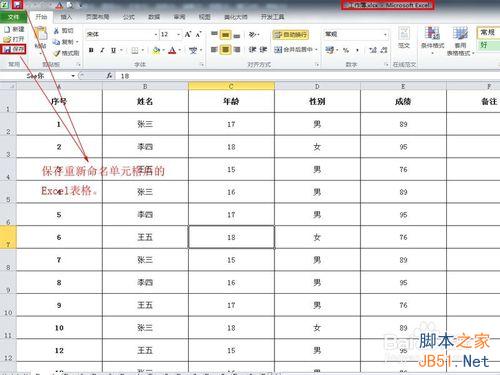This screenshot has height=375, width=500.
Task: Expand the Font Color dropdown arrow
Action: [x=180, y=50]
